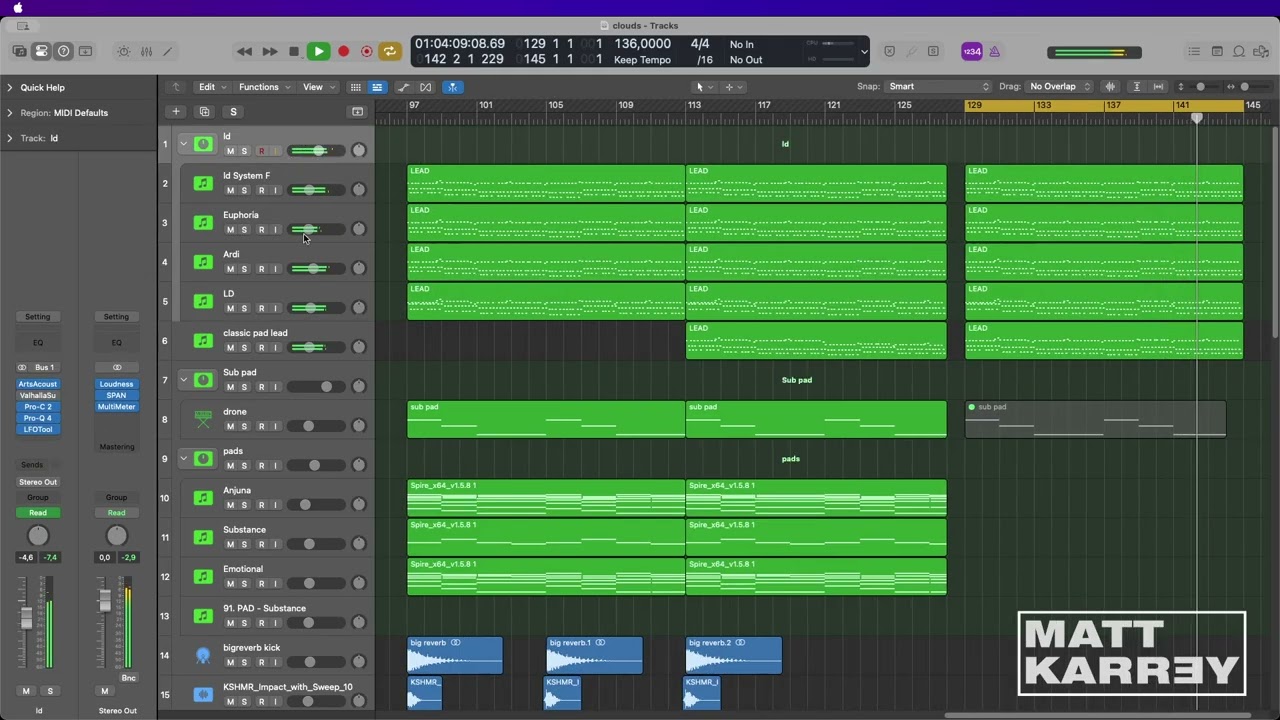This screenshot has width=1280, height=720.
Task: Open the Apple menu
Action: [18, 8]
